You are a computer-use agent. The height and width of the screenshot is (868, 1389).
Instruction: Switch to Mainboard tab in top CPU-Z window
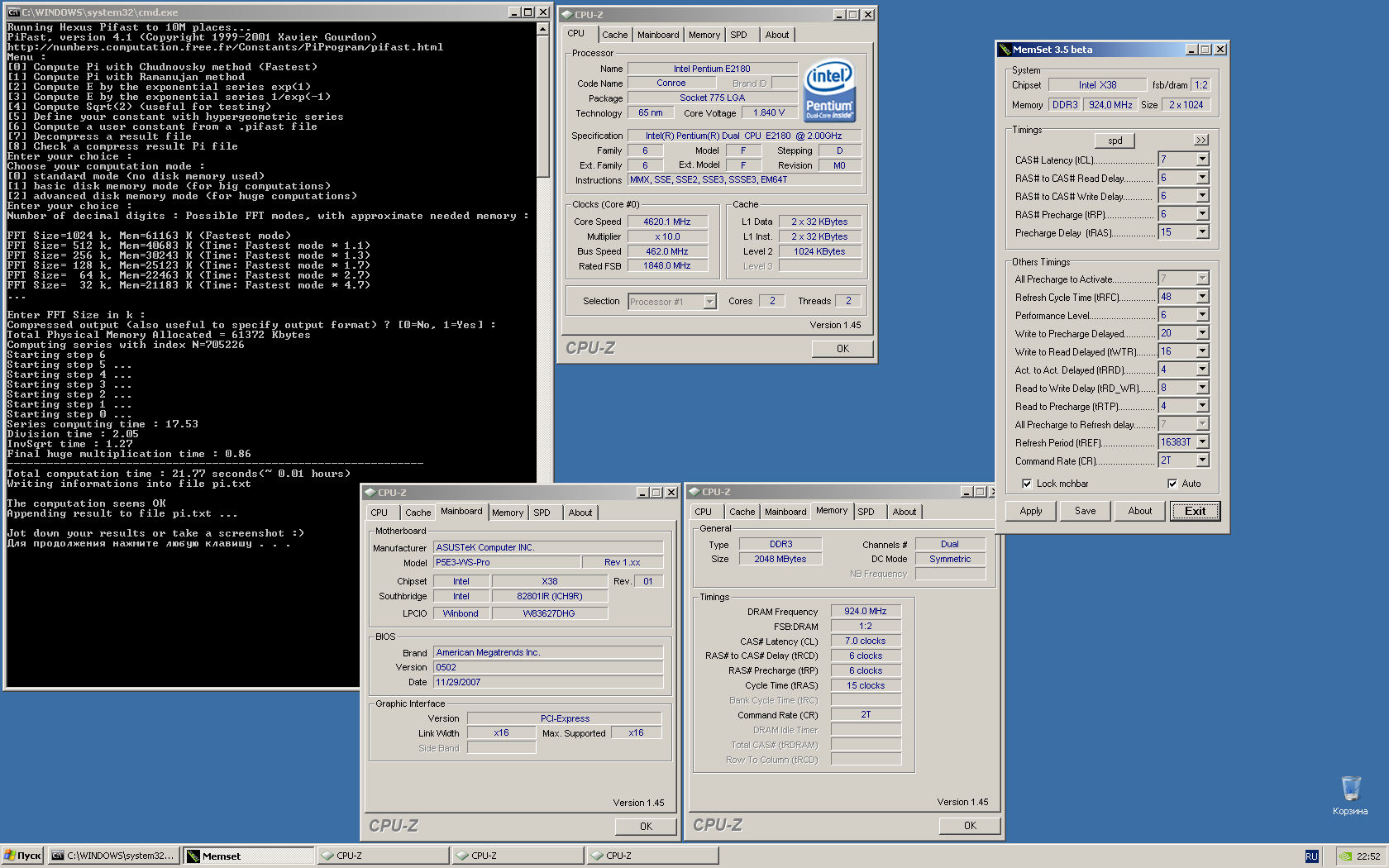658,35
